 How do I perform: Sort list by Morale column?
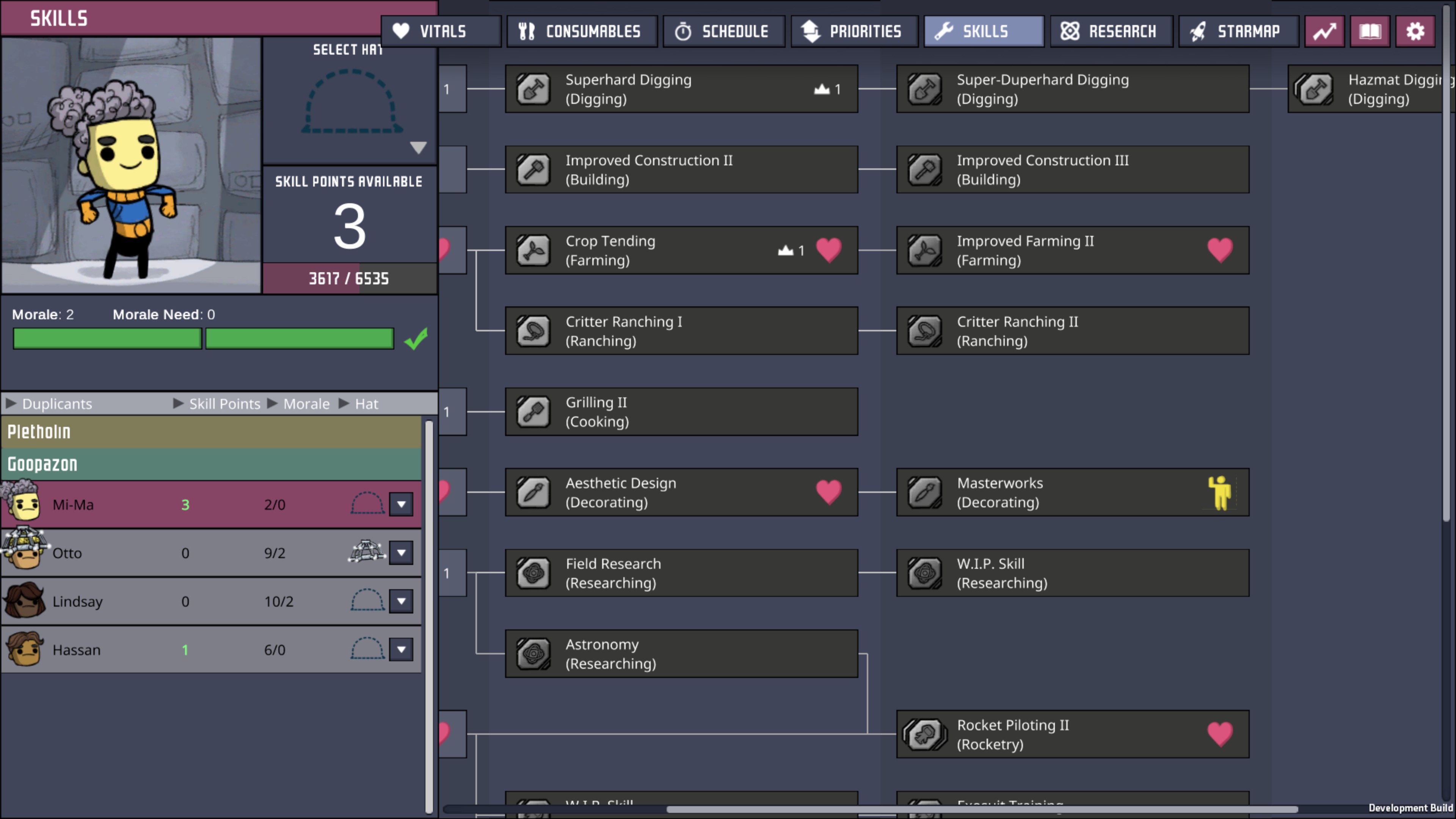pyautogui.click(x=298, y=403)
